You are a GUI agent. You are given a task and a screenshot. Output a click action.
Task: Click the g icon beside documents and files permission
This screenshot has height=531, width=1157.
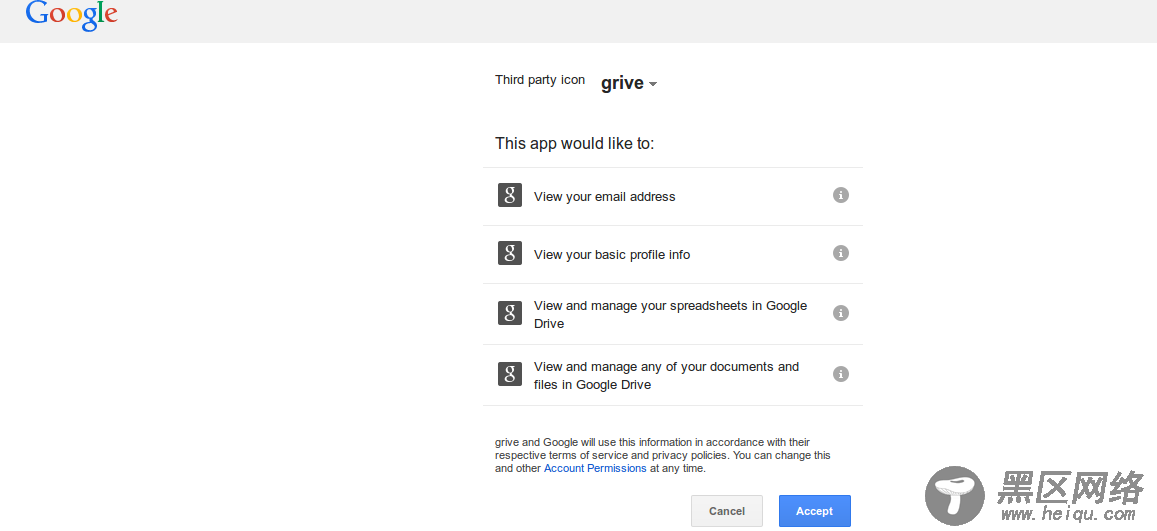(x=510, y=374)
